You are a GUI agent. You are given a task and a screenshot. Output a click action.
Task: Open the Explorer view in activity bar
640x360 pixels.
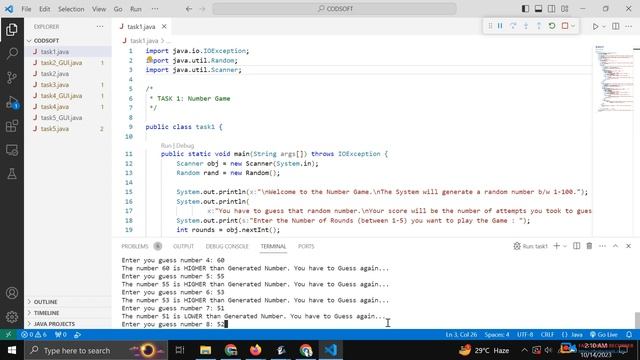pyautogui.click(x=12, y=30)
